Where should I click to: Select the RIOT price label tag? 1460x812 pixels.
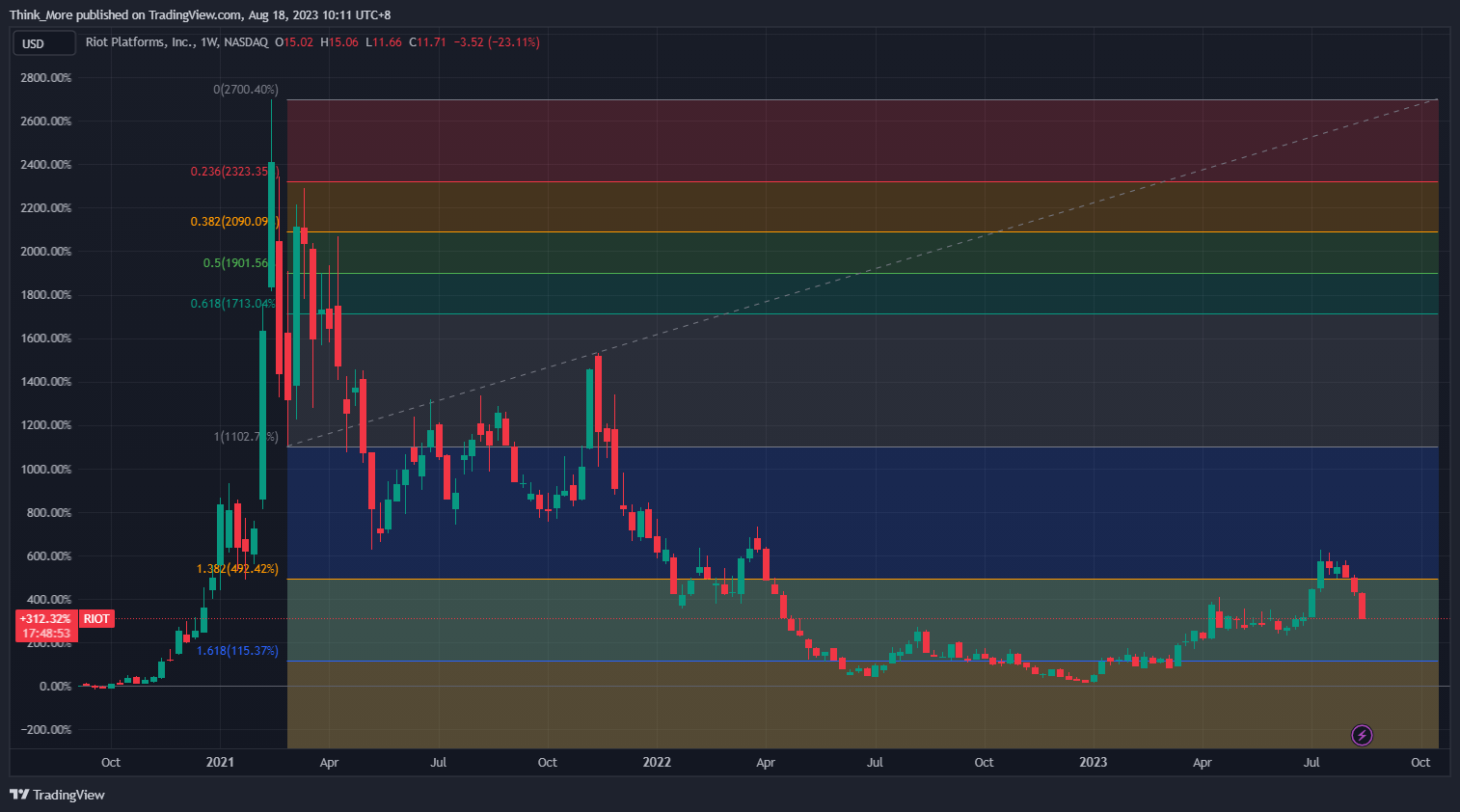(x=96, y=619)
